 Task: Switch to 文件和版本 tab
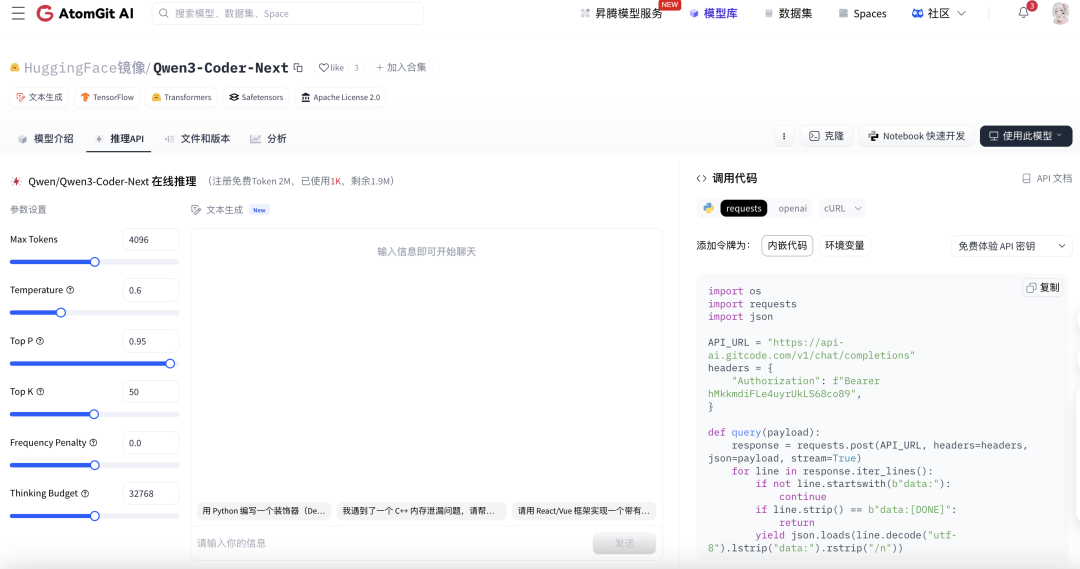(x=197, y=138)
